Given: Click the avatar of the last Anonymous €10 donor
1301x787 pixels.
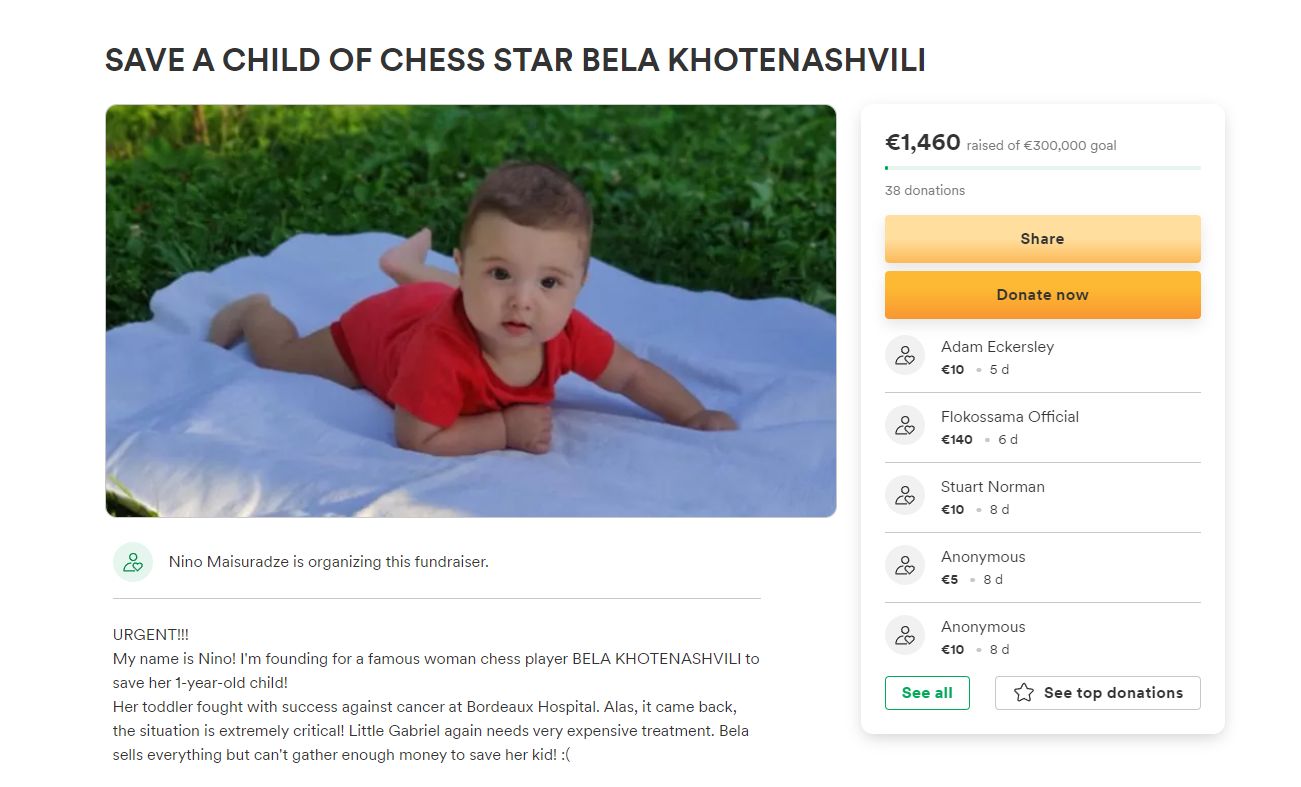Looking at the screenshot, I should pos(905,635).
